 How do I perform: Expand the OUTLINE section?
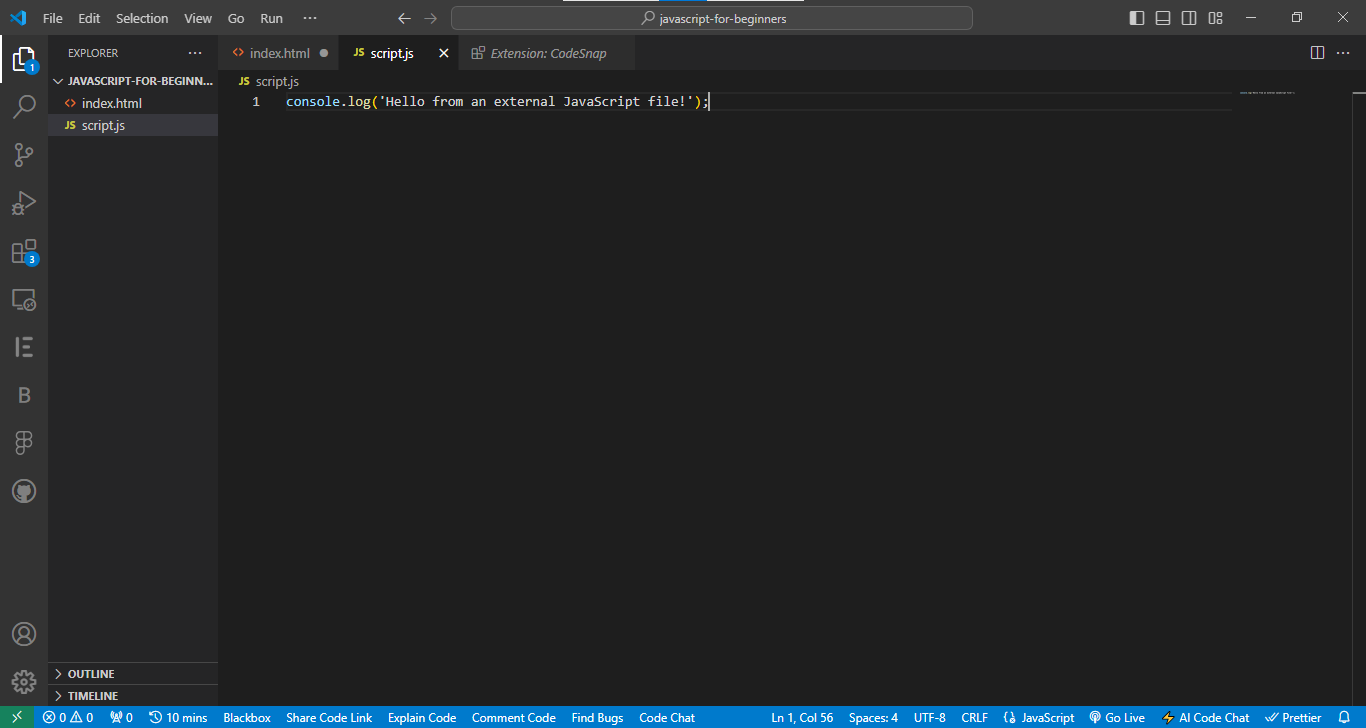(x=133, y=674)
